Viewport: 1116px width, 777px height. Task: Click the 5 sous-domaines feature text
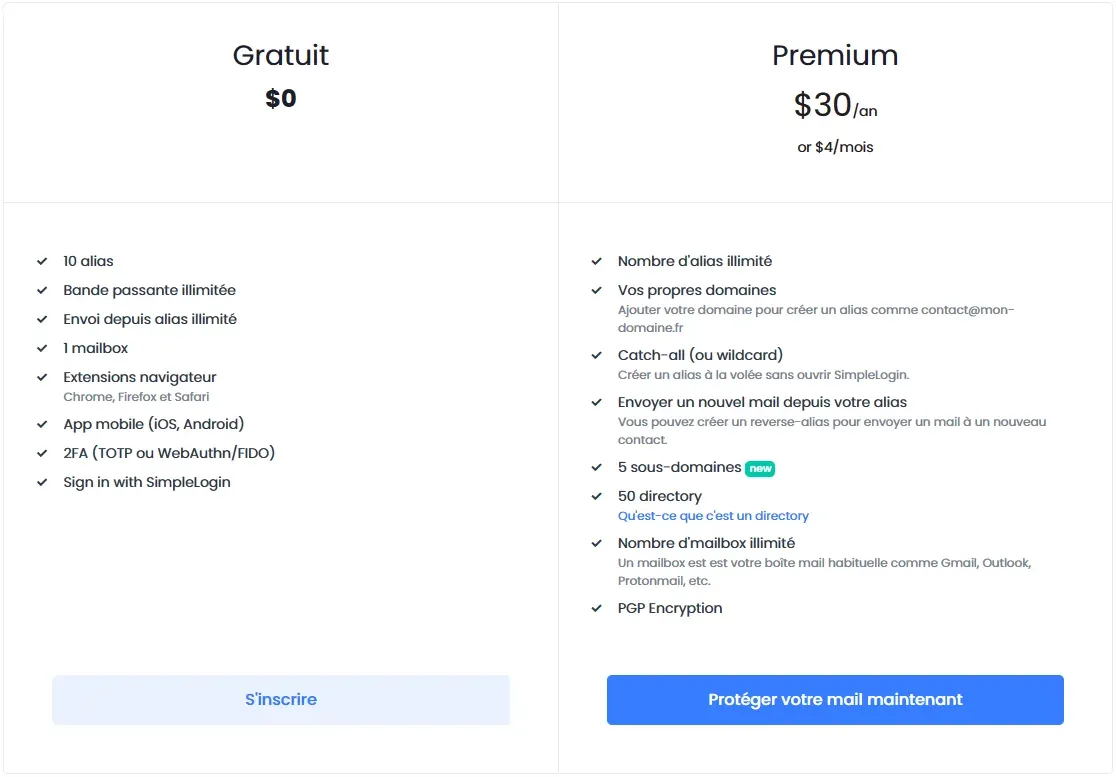pyautogui.click(x=679, y=467)
